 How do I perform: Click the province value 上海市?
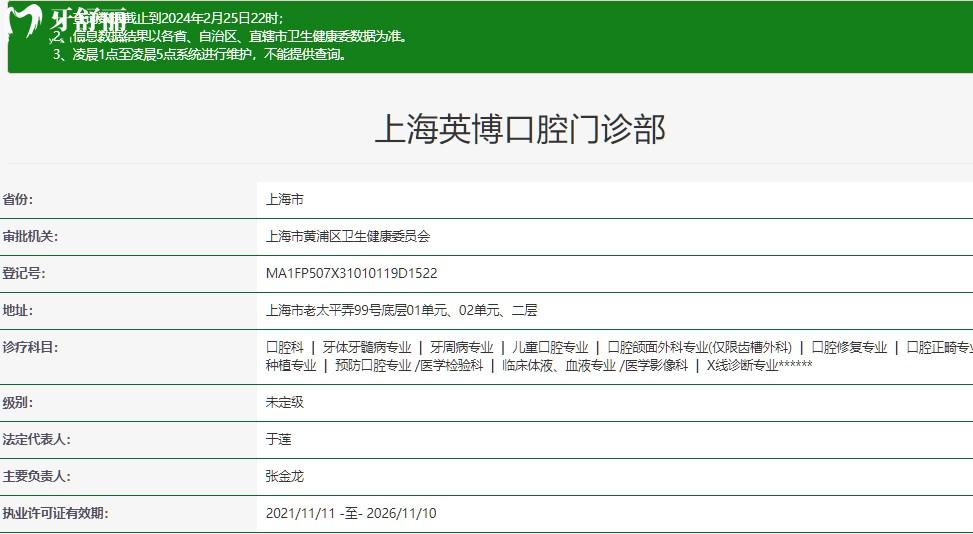pos(285,200)
